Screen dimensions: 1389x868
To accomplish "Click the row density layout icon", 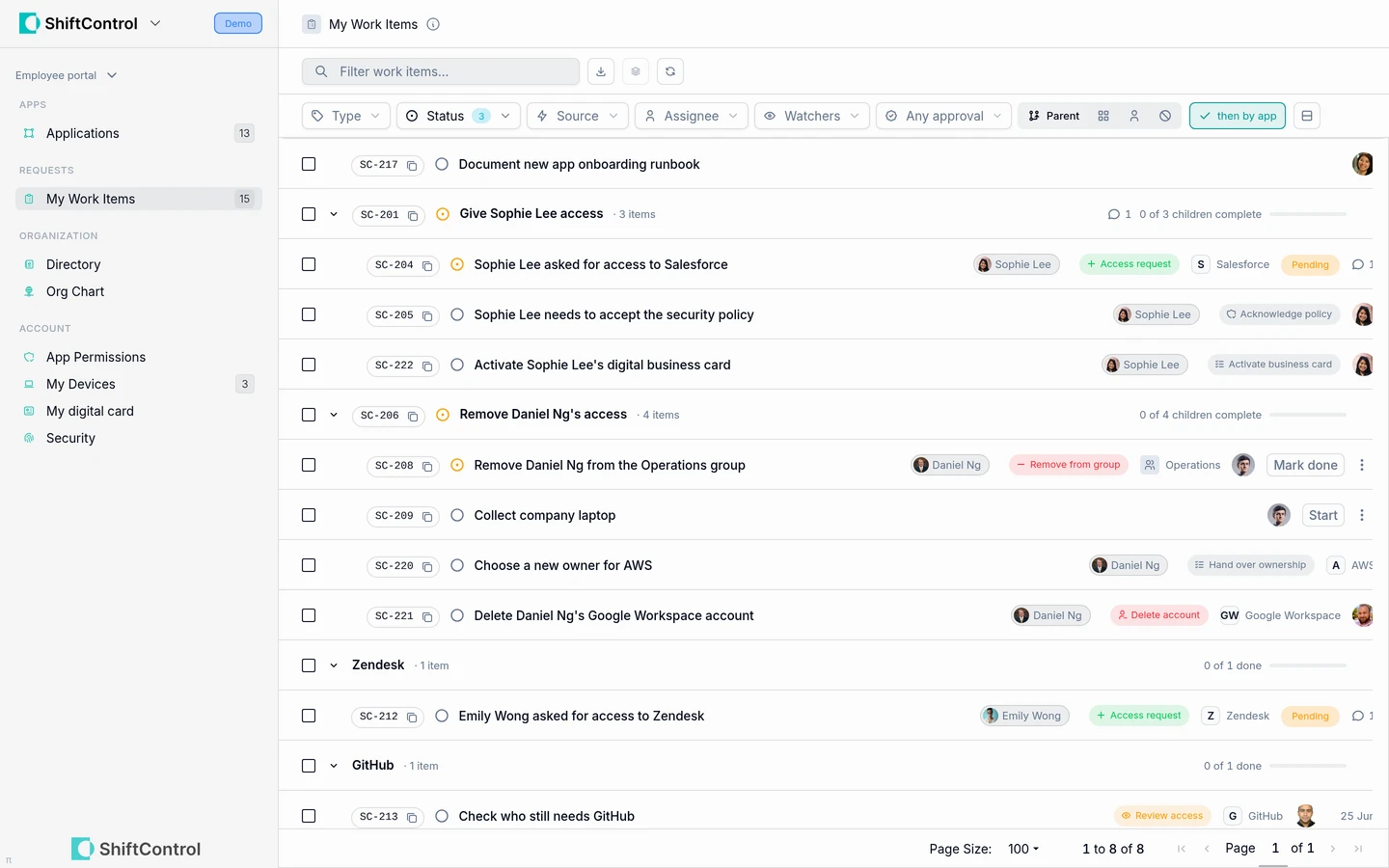I will [1307, 116].
